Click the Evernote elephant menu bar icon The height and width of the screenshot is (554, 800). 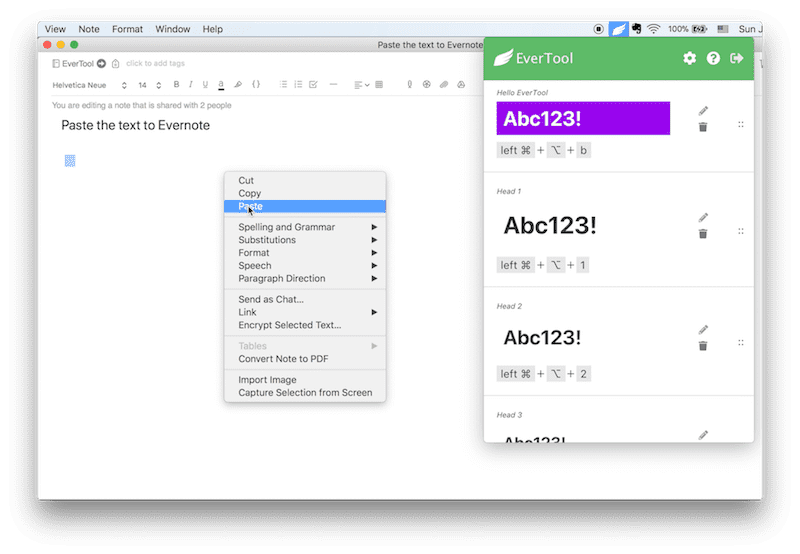pyautogui.click(x=636, y=29)
